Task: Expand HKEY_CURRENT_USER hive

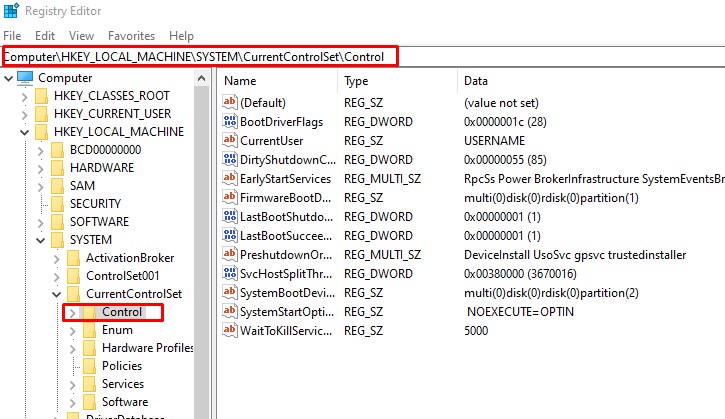Action: click(25, 114)
